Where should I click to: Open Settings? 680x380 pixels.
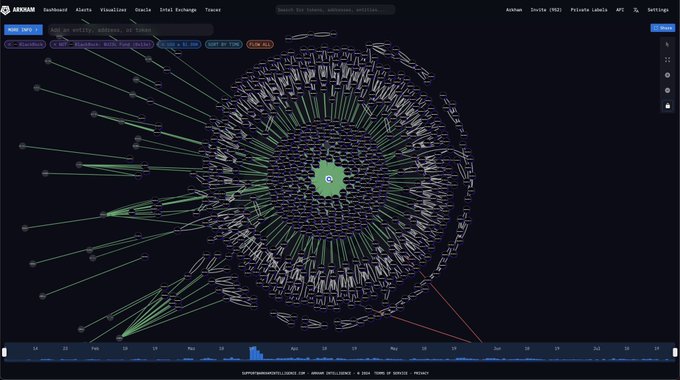point(658,10)
